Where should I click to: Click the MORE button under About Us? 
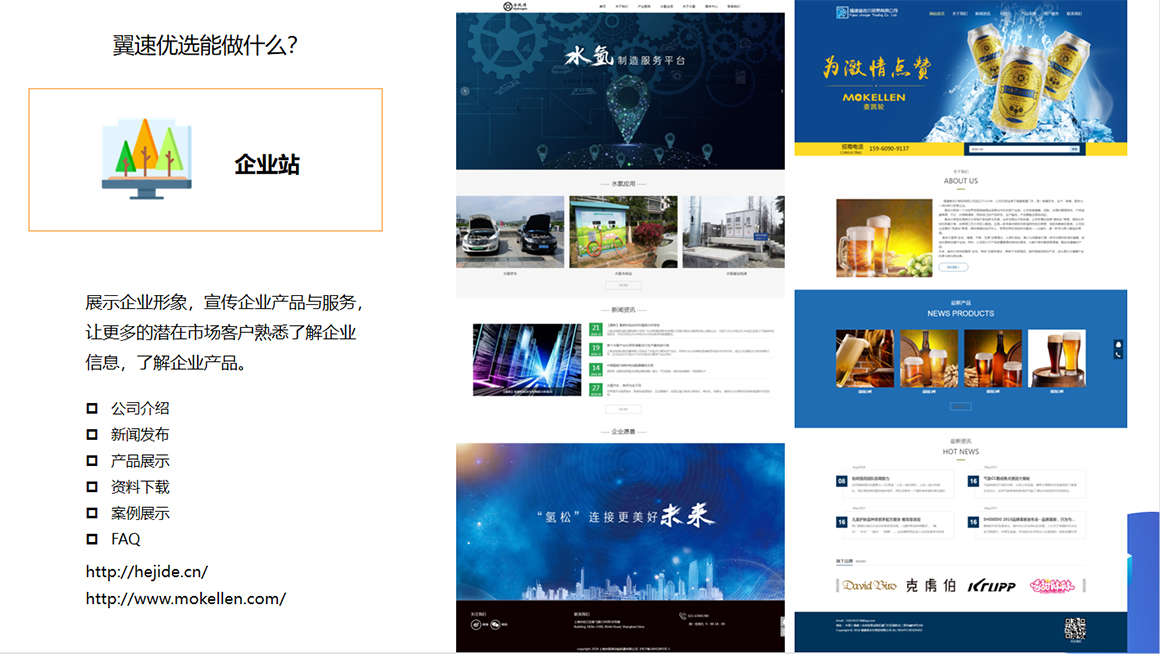click(954, 267)
